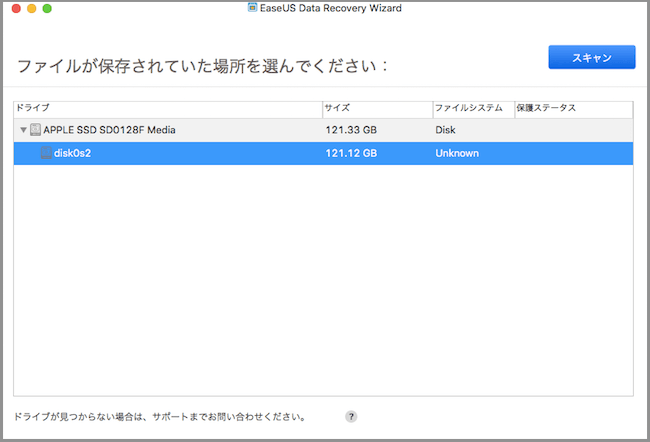Select the disk0s2 partition row
The image size is (650, 442).
click(x=323, y=153)
